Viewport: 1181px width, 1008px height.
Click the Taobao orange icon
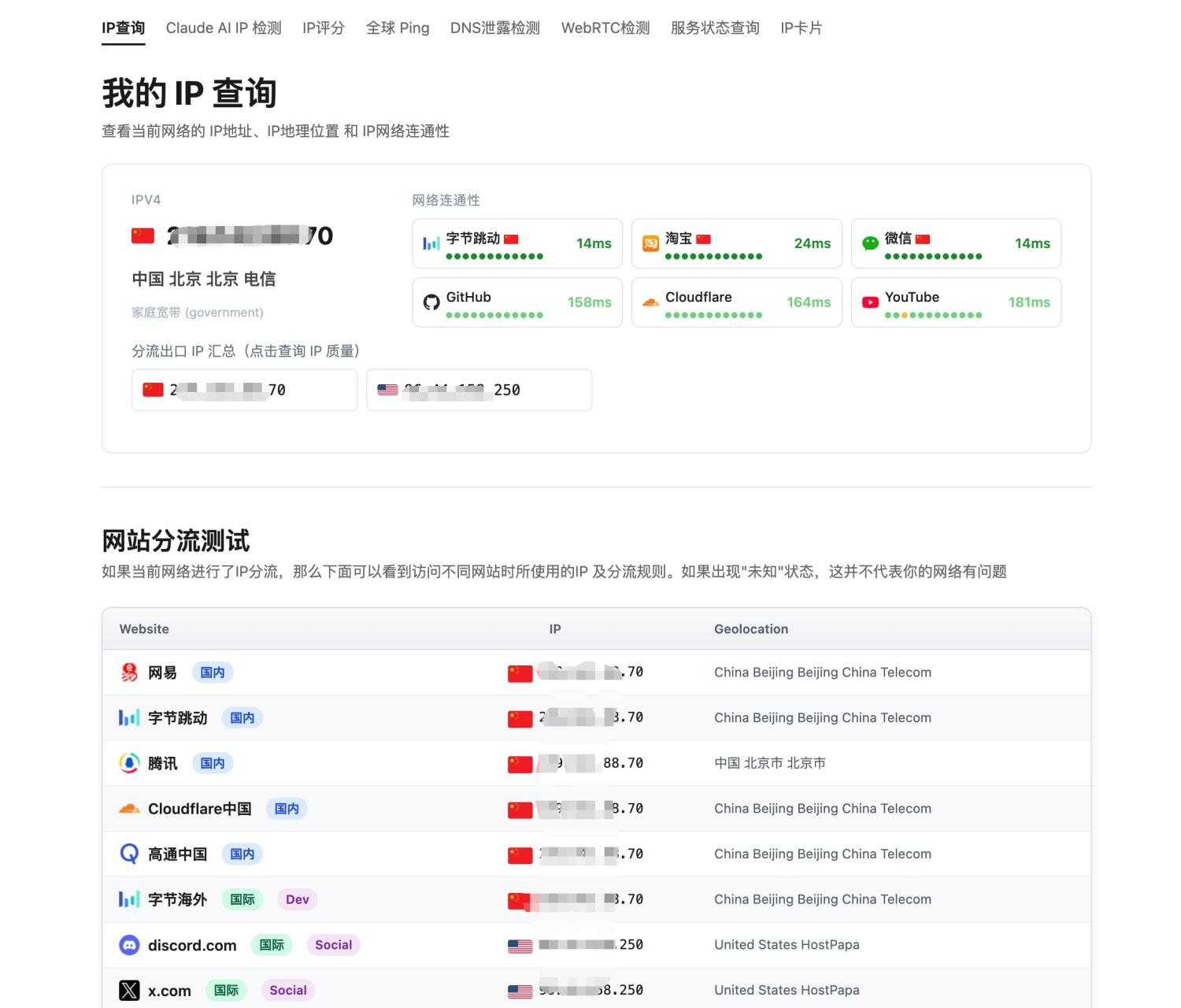[x=650, y=243]
